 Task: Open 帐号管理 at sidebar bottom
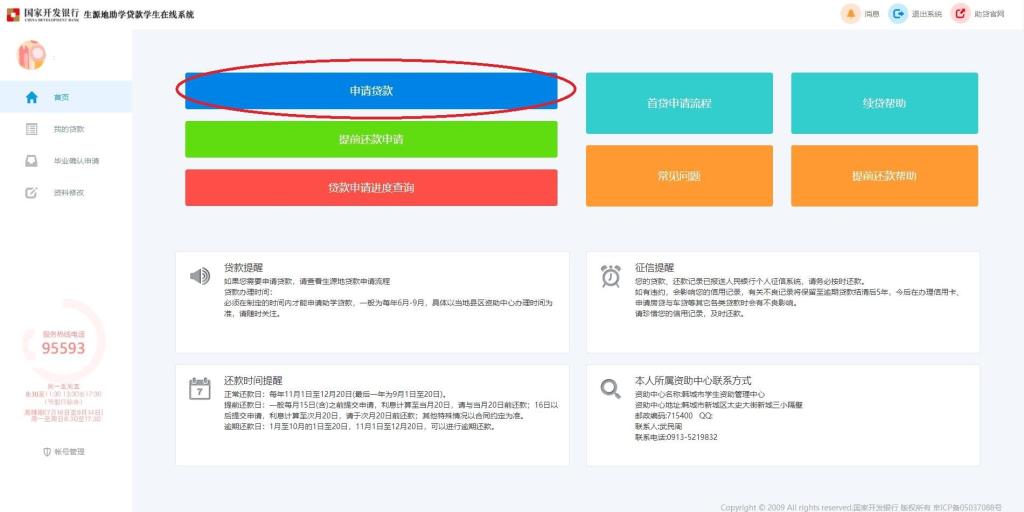coord(64,451)
